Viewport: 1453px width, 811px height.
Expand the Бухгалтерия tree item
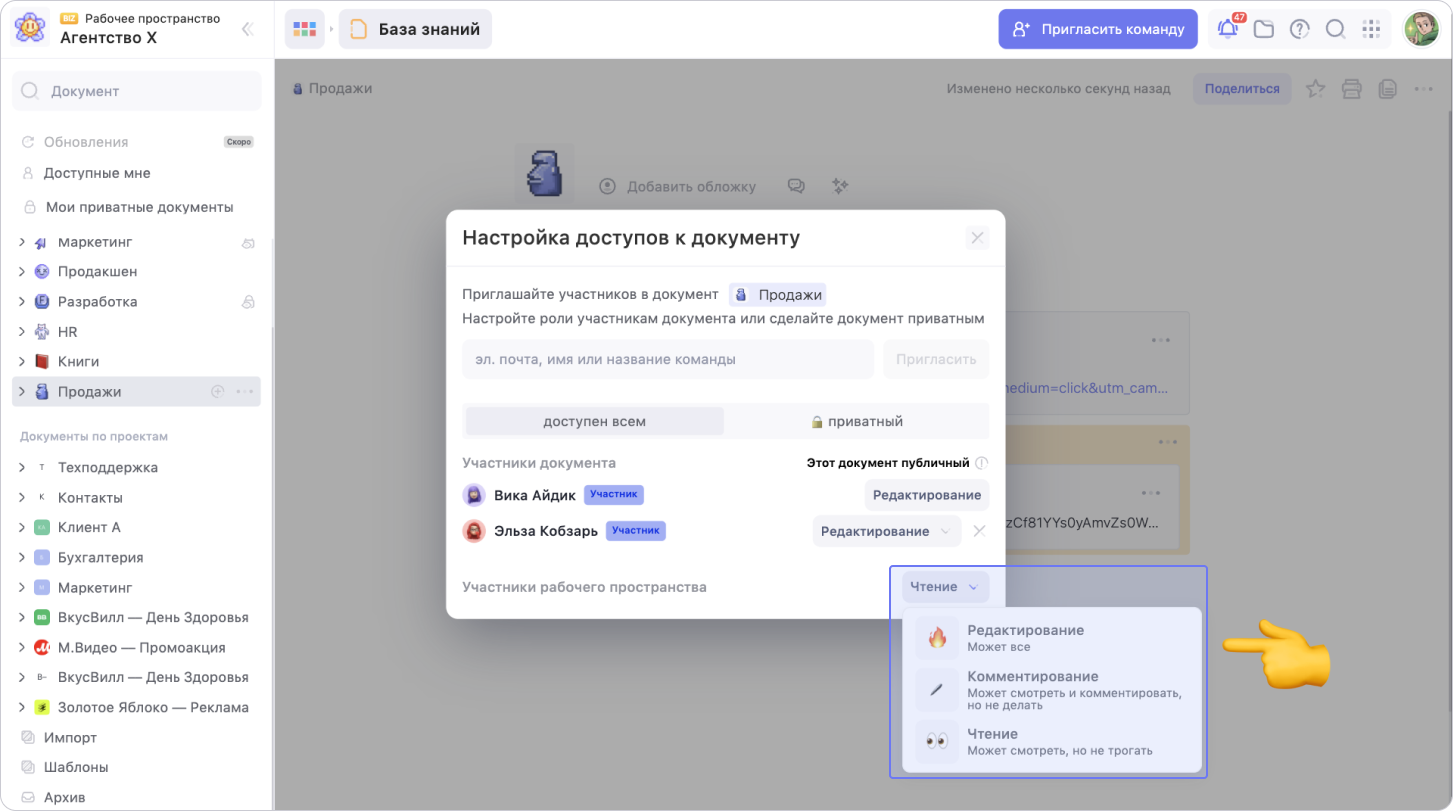pyautogui.click(x=22, y=558)
